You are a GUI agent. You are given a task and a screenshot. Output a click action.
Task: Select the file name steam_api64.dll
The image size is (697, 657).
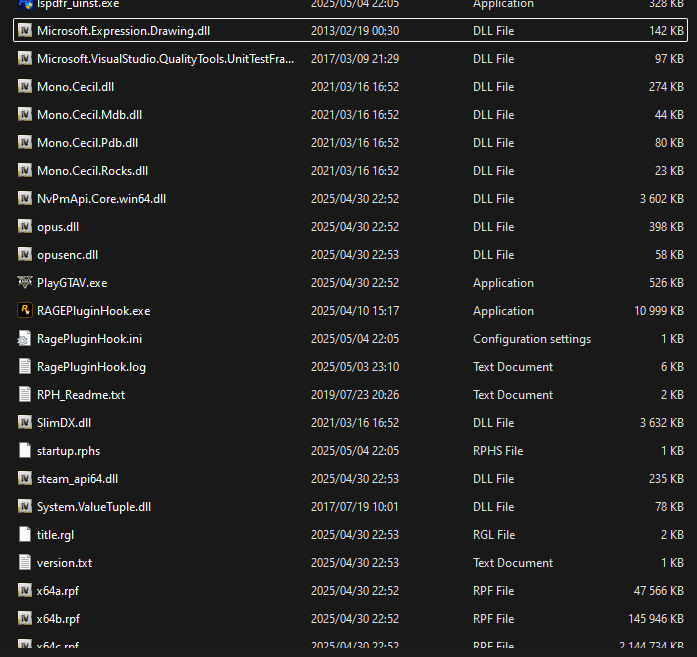(77, 479)
